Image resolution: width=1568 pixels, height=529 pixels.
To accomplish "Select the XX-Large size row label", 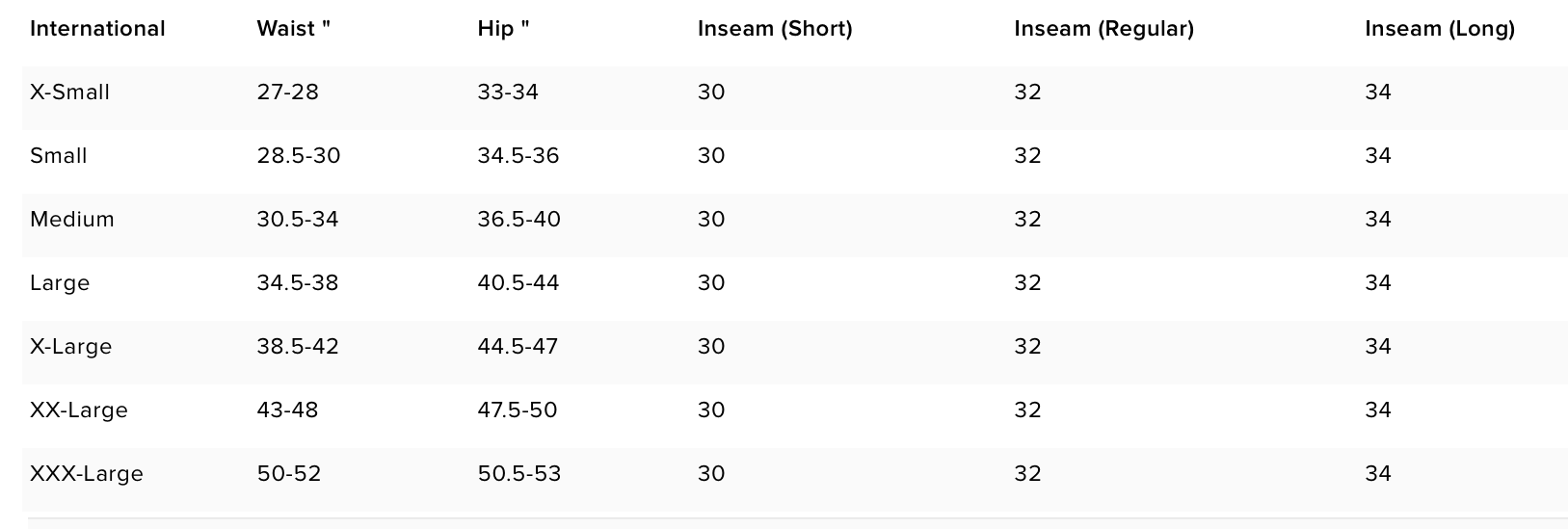I will tap(79, 410).
